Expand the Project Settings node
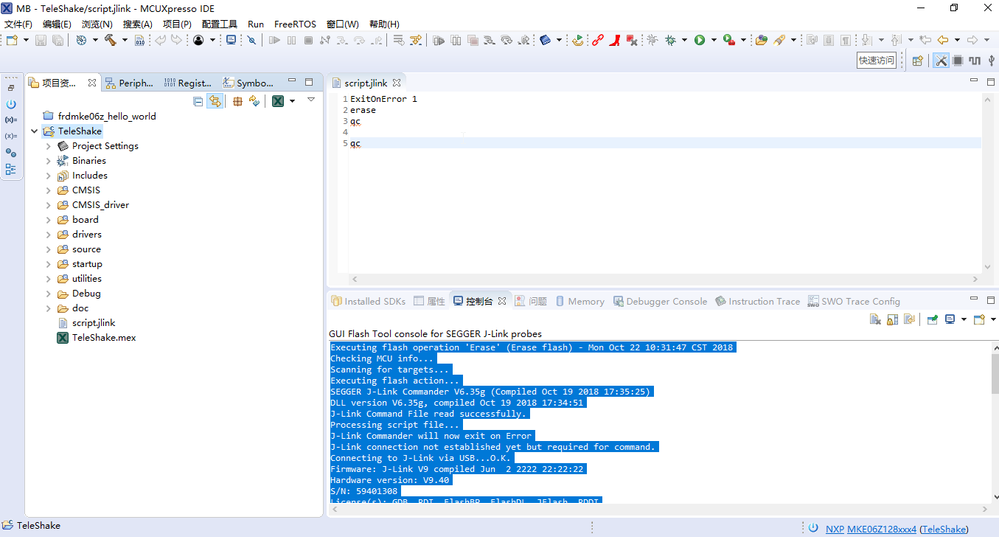This screenshot has height=537, width=999. click(x=48, y=146)
